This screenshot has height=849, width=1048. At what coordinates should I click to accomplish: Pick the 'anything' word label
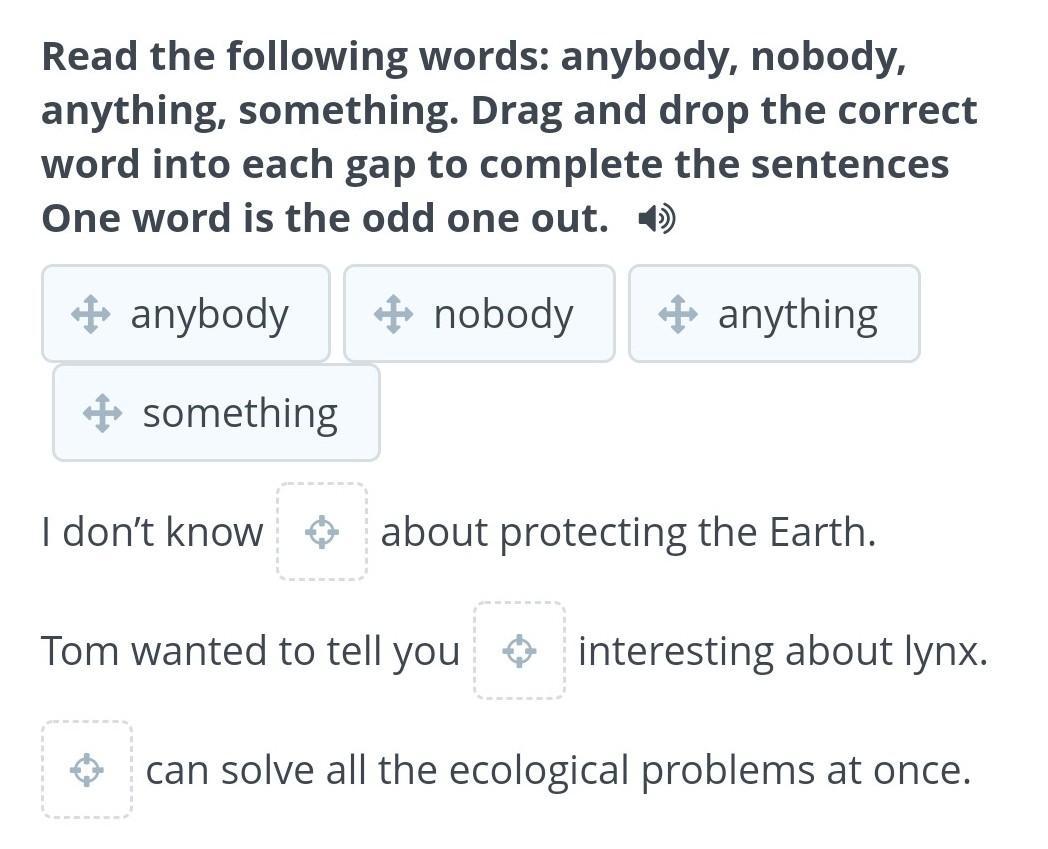(x=797, y=314)
